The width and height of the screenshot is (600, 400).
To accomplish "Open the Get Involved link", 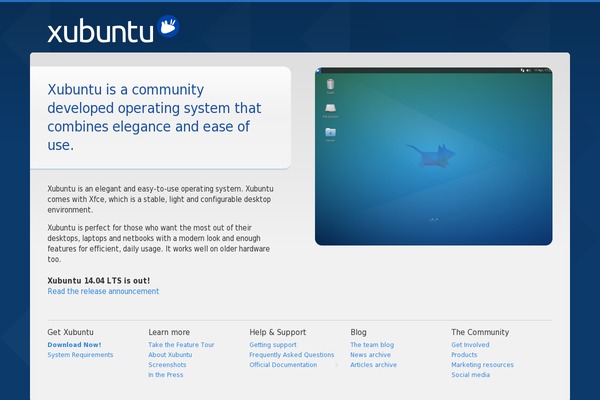I will 470,345.
